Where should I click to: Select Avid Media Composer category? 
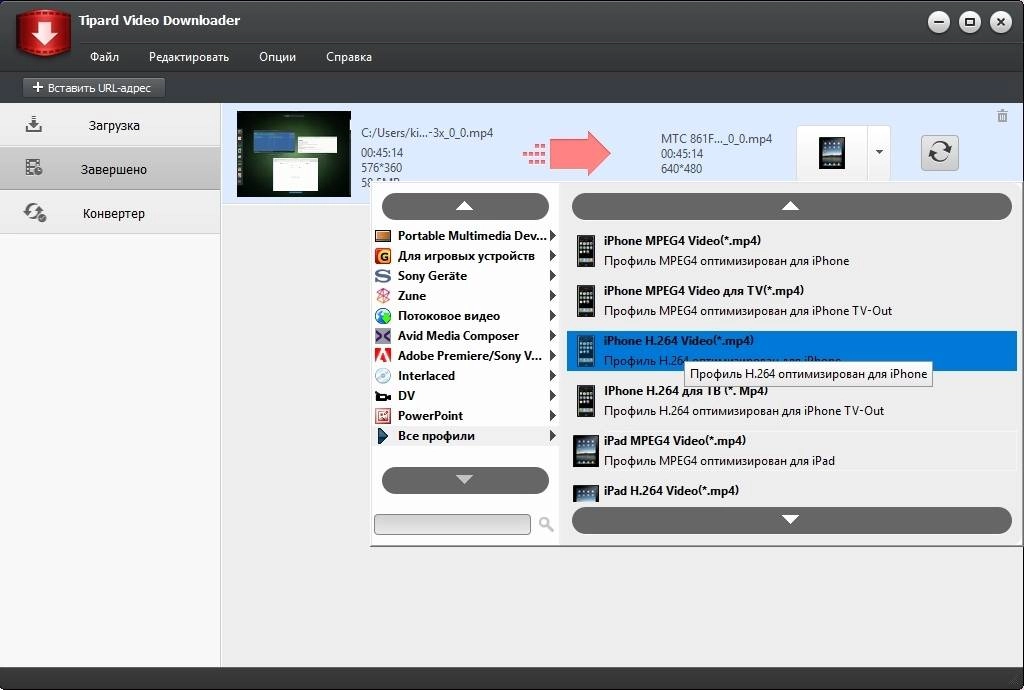point(465,336)
